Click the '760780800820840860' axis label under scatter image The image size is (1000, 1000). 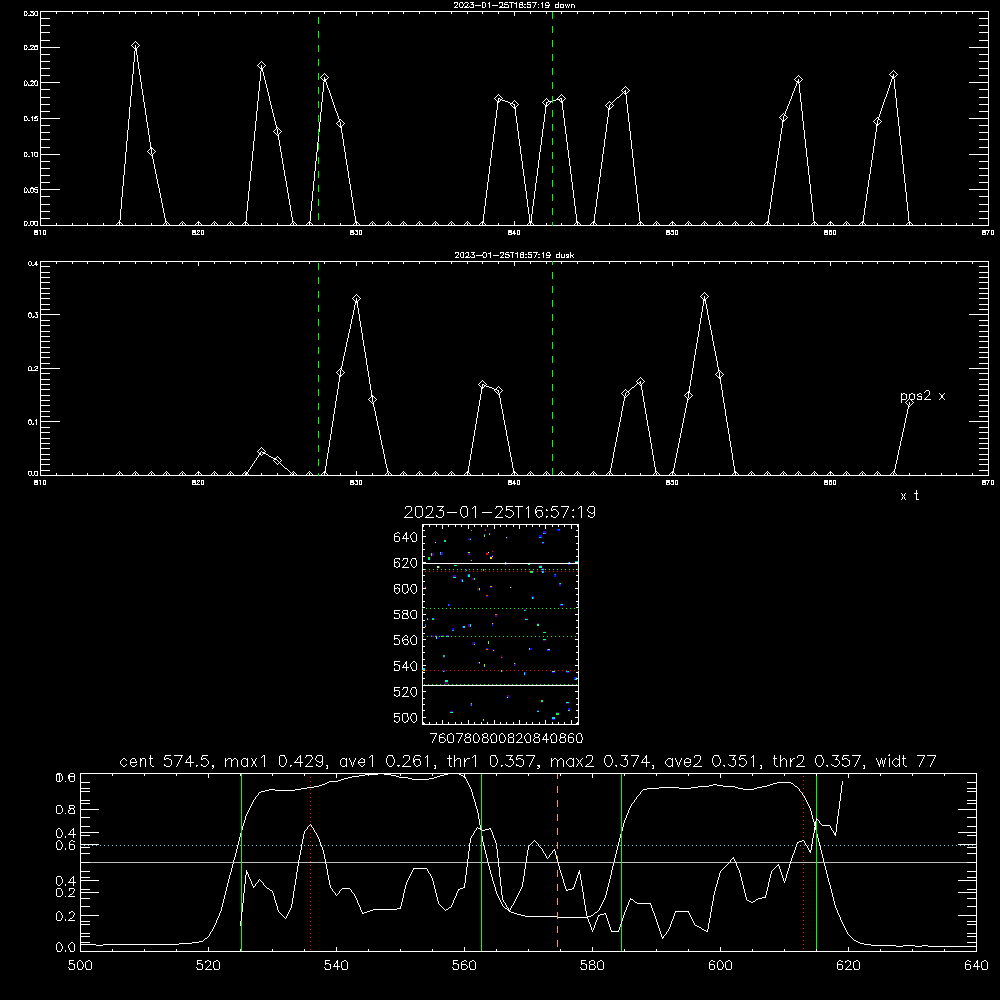(x=506, y=738)
